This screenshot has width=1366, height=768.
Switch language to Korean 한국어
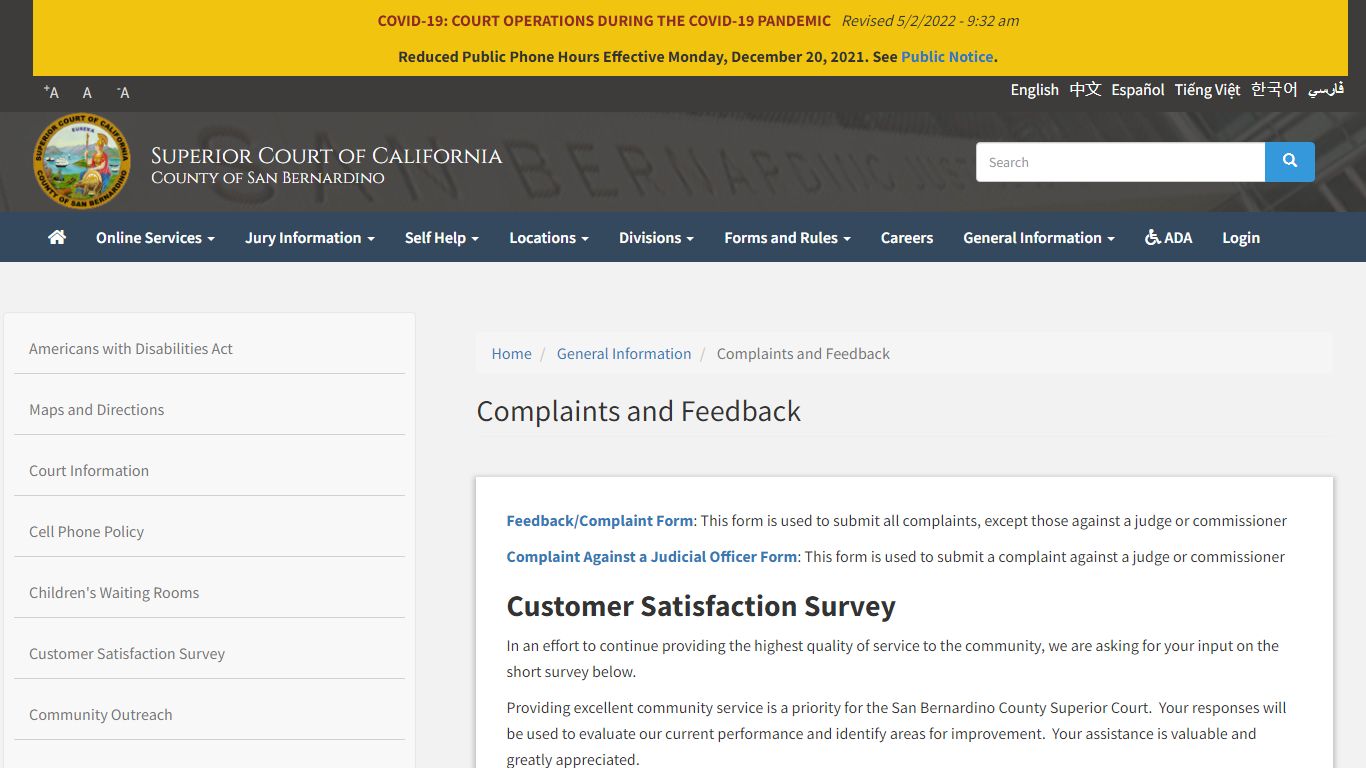point(1274,90)
